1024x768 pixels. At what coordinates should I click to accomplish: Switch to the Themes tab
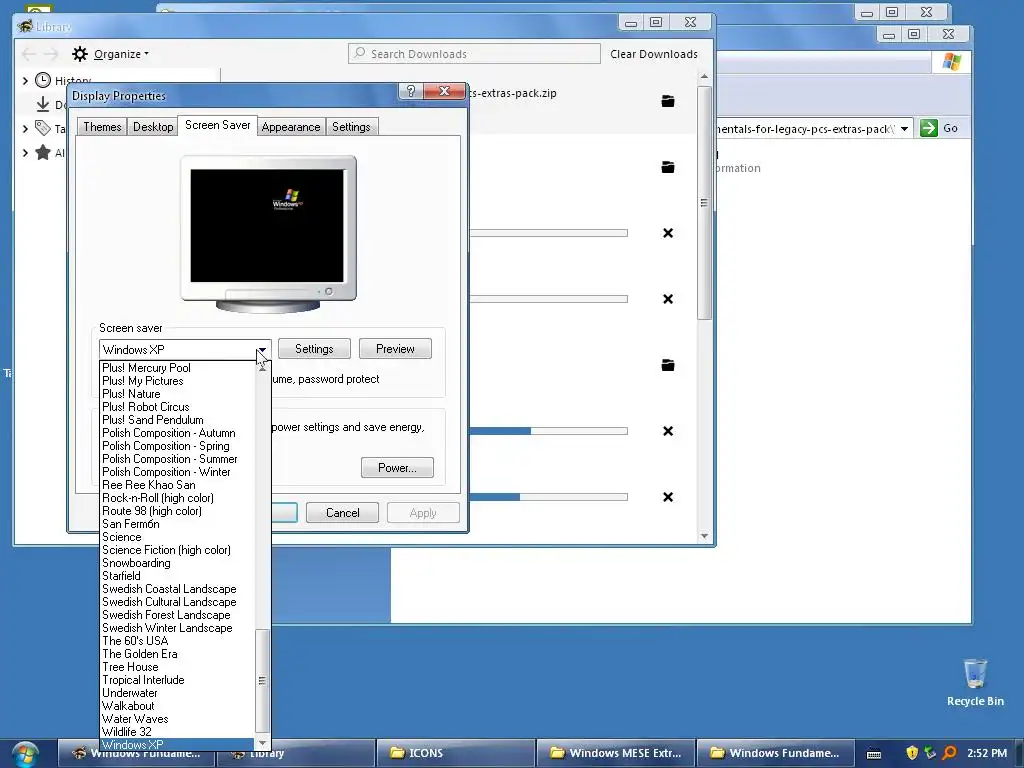(102, 127)
